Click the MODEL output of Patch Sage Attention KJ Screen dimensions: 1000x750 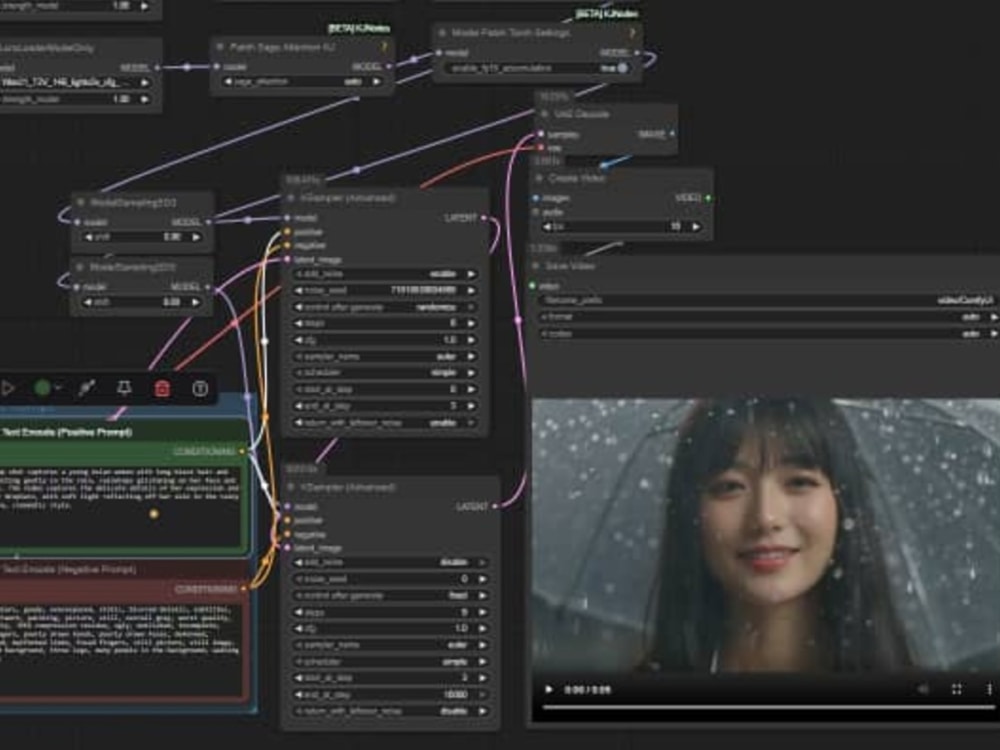coord(389,66)
